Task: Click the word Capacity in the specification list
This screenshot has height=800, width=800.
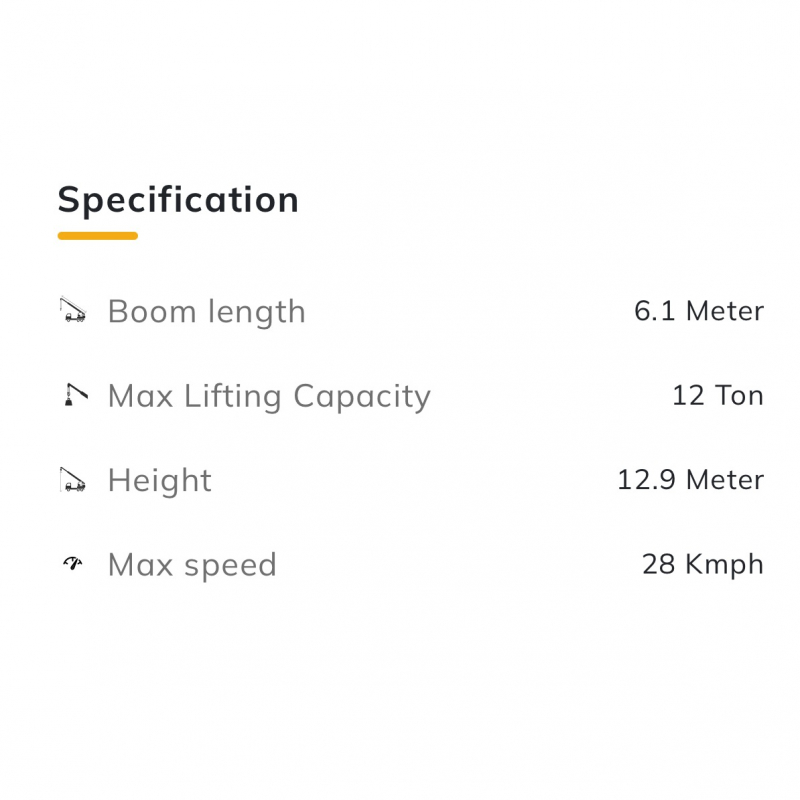Action: point(362,396)
